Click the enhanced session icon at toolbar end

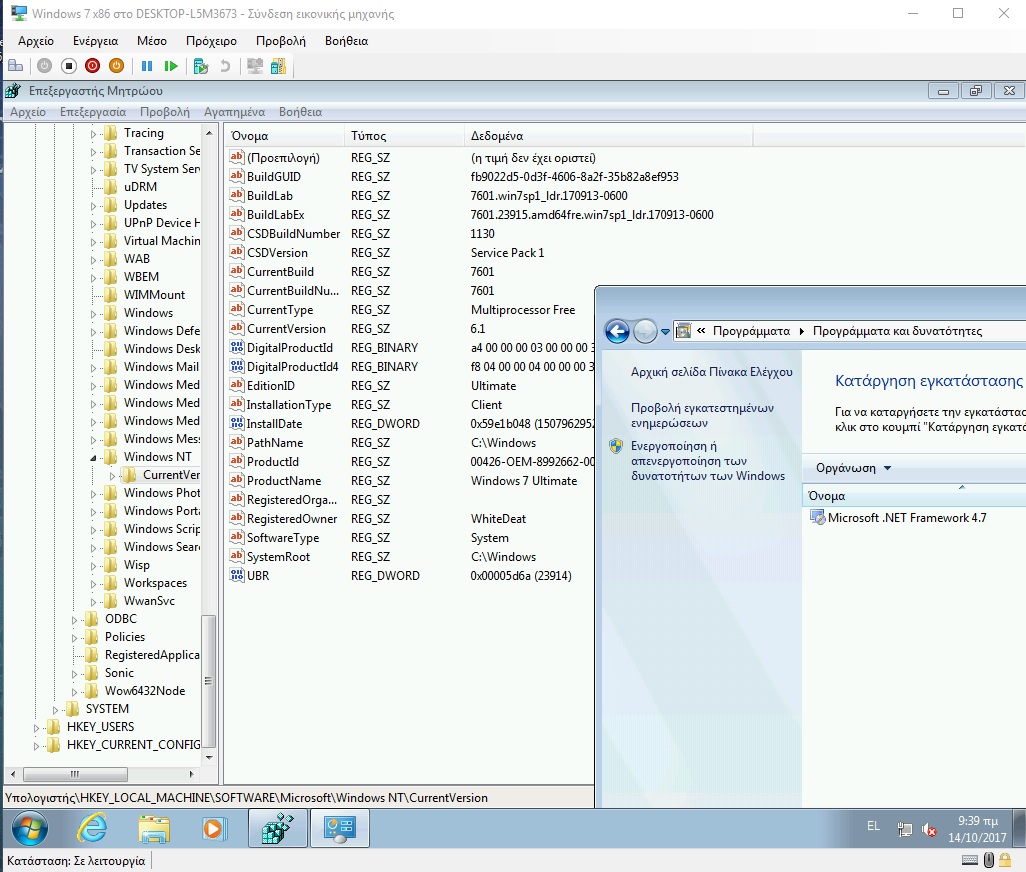click(278, 66)
